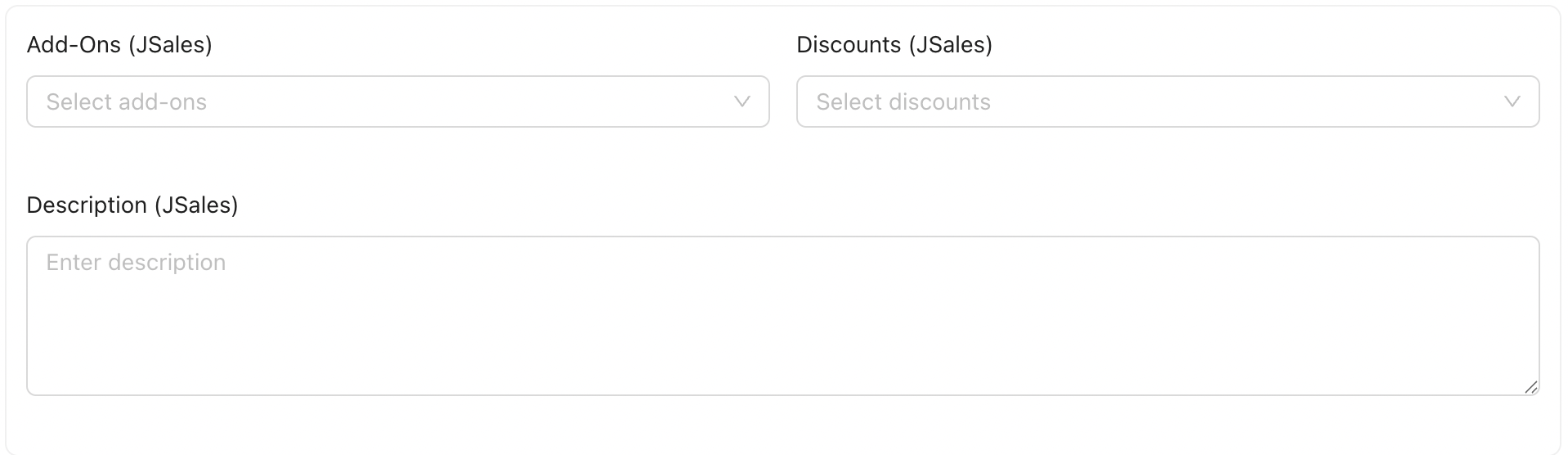Click the "Select discounts" placeholder text
This screenshot has height=455, width=1568.
(x=903, y=101)
